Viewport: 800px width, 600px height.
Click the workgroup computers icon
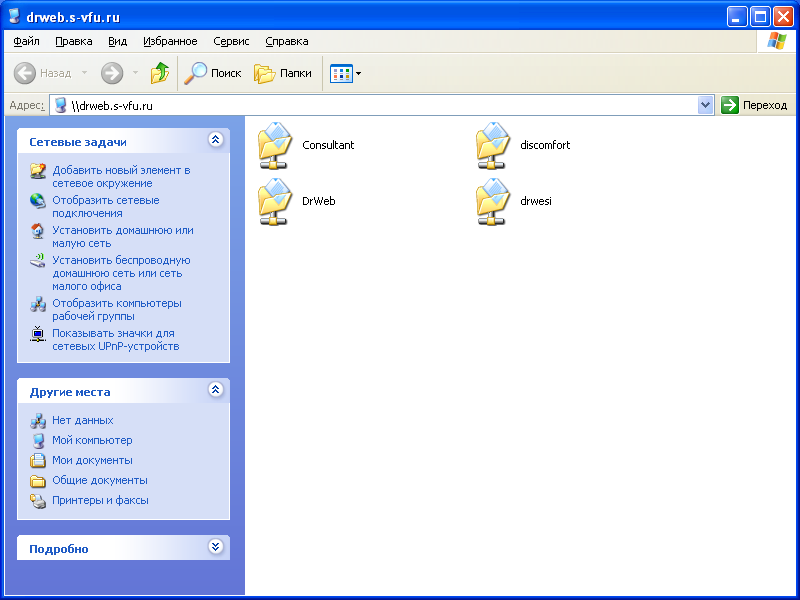tap(38, 304)
